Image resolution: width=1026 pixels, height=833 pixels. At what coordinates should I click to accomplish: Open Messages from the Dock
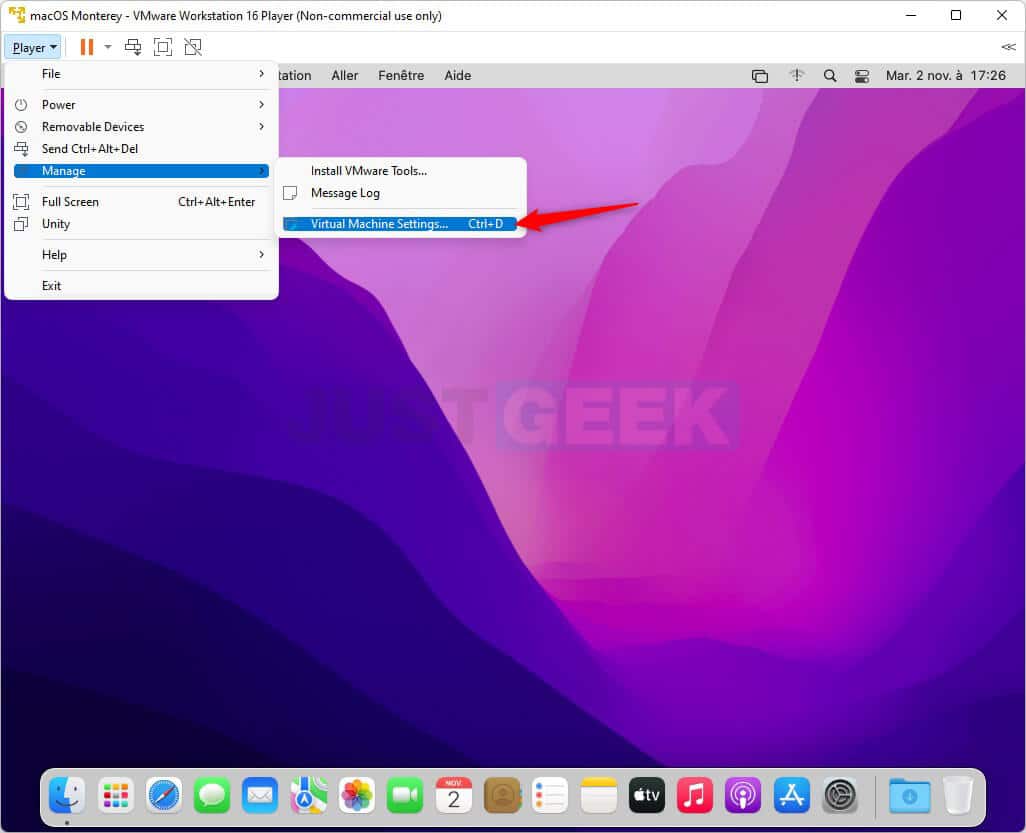(212, 795)
